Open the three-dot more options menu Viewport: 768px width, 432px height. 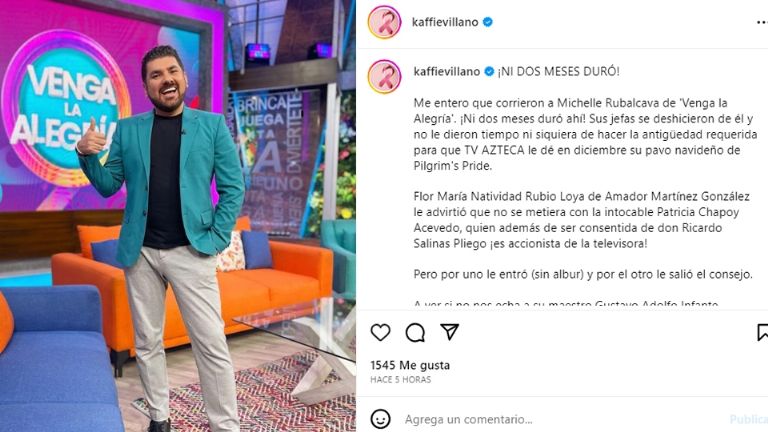tap(762, 22)
